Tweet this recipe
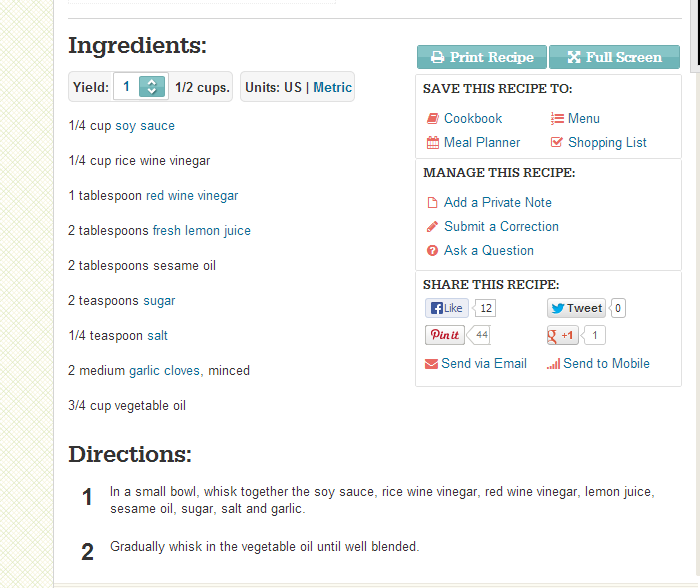The image size is (700, 588). pyautogui.click(x=576, y=308)
